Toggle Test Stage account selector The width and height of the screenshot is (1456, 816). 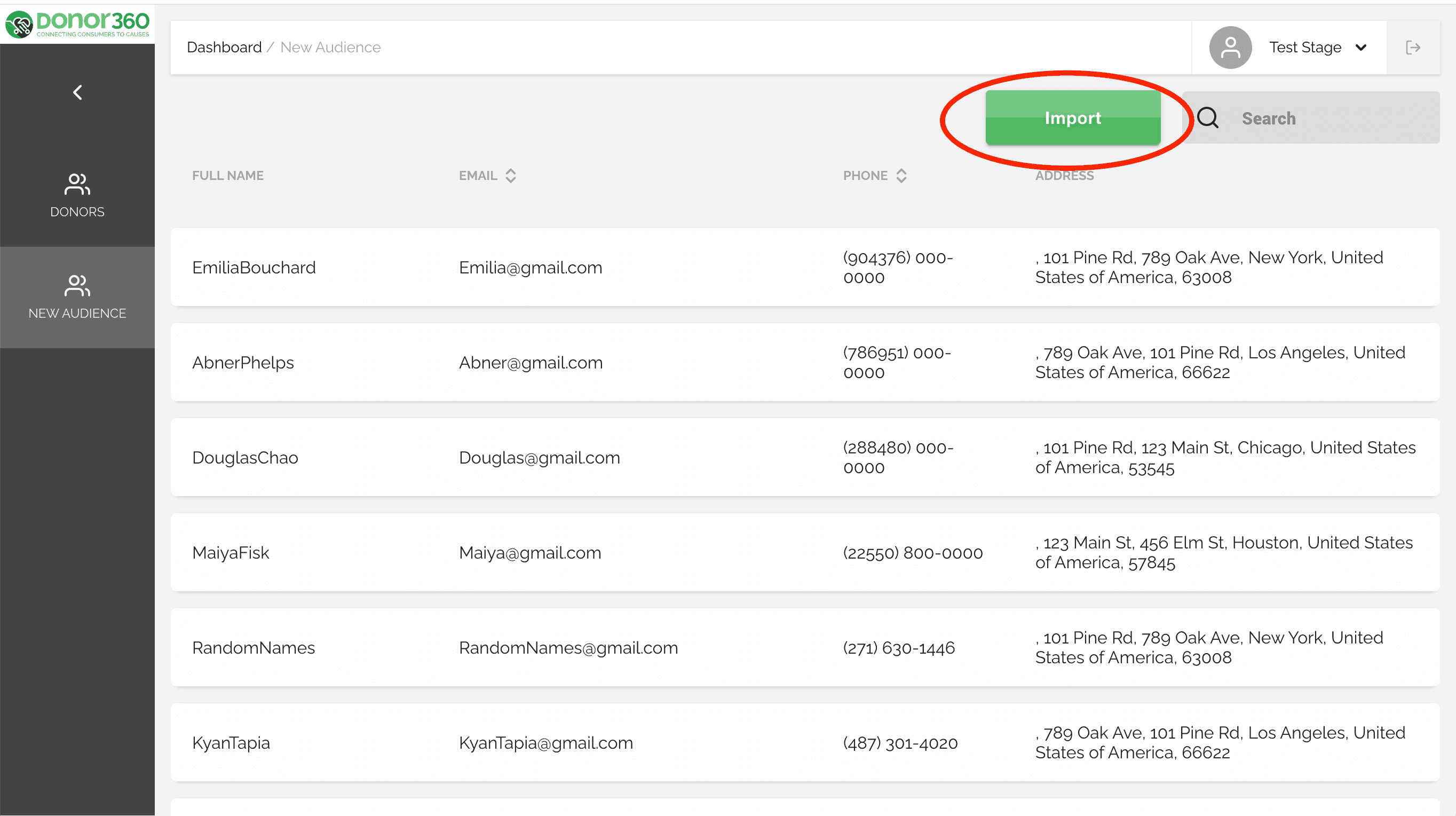(1305, 47)
